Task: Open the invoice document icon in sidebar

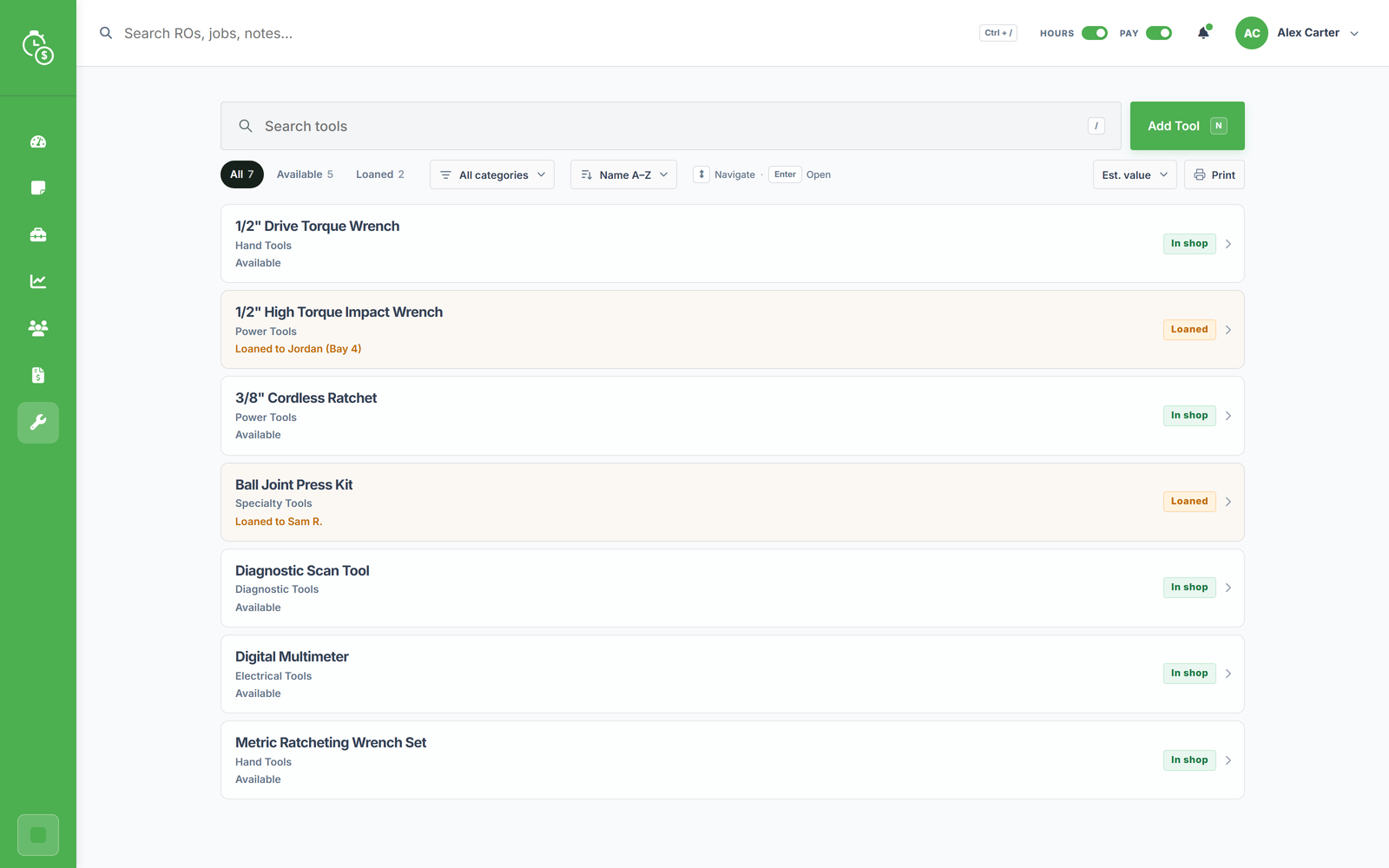Action: coord(38,375)
